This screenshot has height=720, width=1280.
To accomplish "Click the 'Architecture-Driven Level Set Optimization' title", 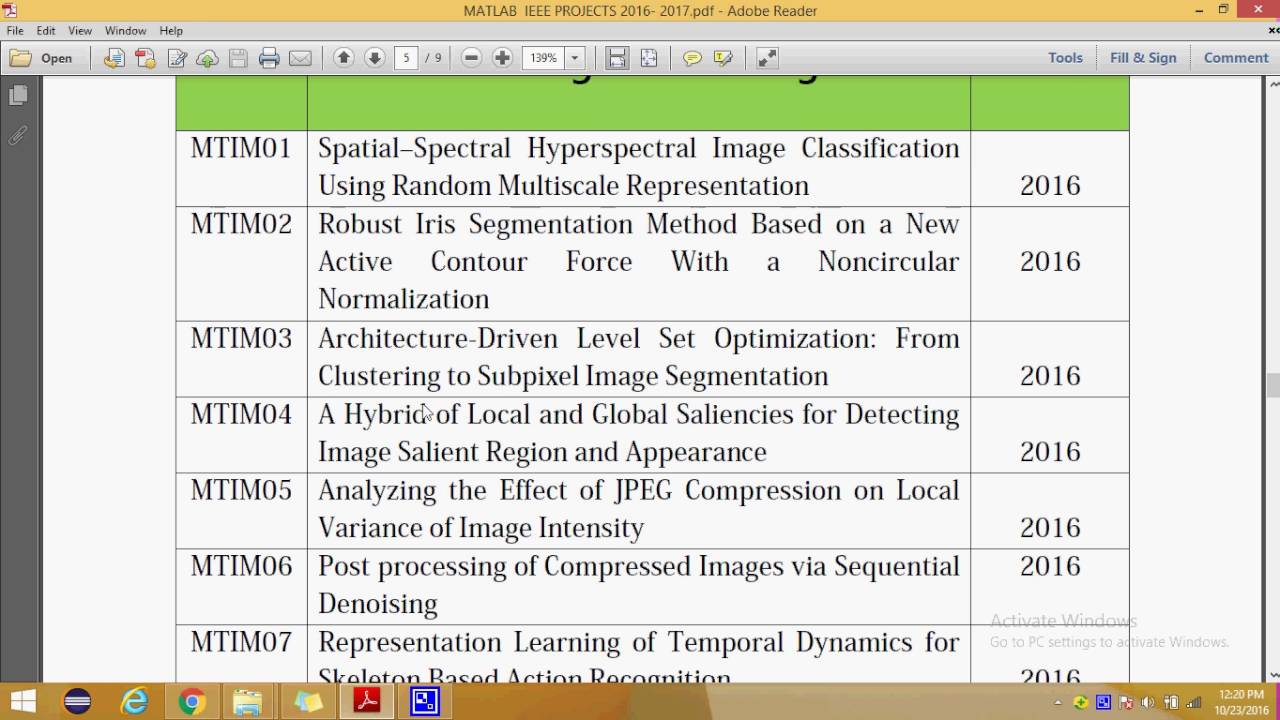I will click(597, 339).
